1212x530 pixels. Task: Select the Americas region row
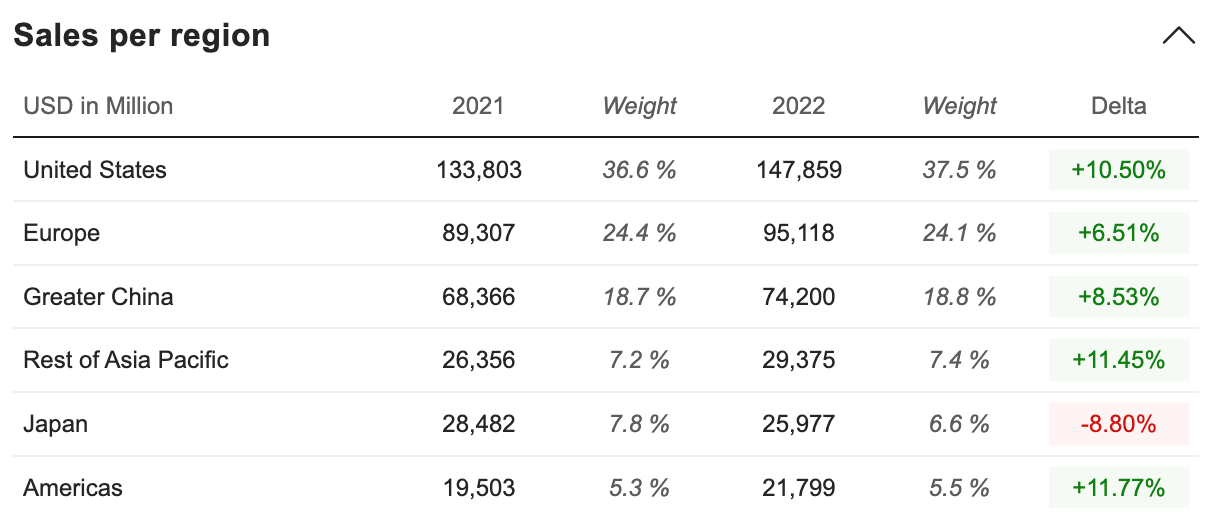73,488
